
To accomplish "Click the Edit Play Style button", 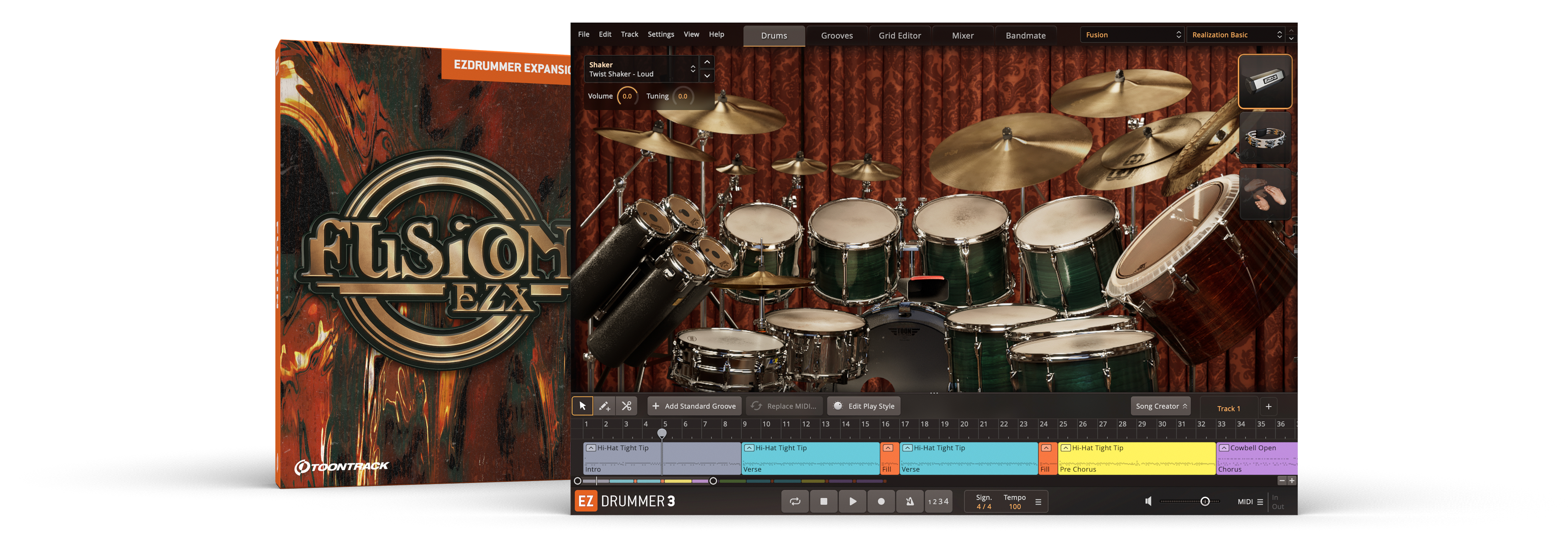I will 864,406.
